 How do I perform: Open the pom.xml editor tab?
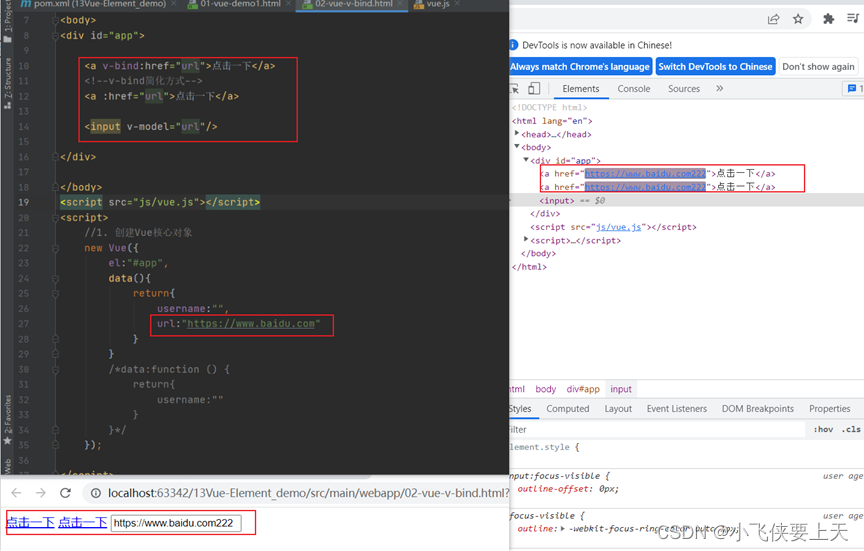tap(94, 4)
